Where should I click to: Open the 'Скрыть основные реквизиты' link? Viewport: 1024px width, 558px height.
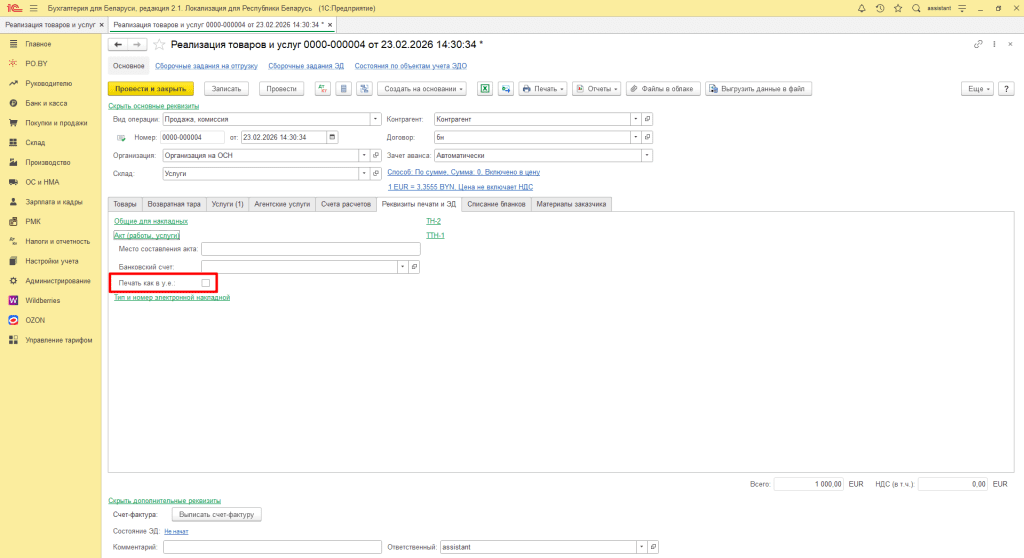click(153, 106)
